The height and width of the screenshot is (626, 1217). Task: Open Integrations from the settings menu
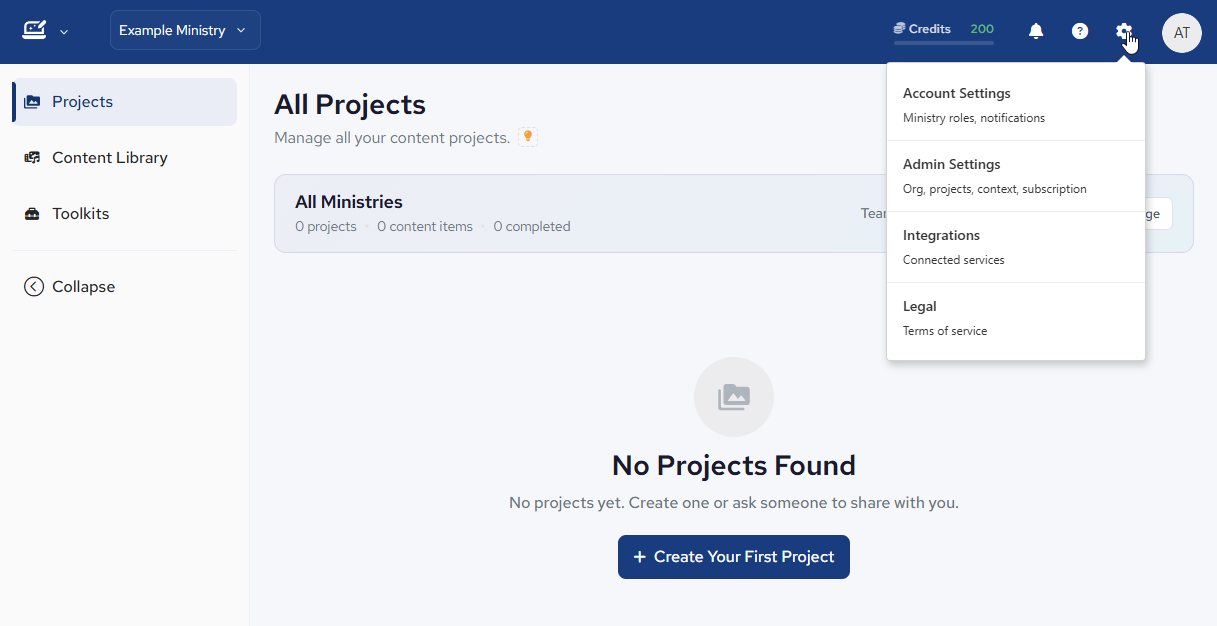click(x=1016, y=247)
